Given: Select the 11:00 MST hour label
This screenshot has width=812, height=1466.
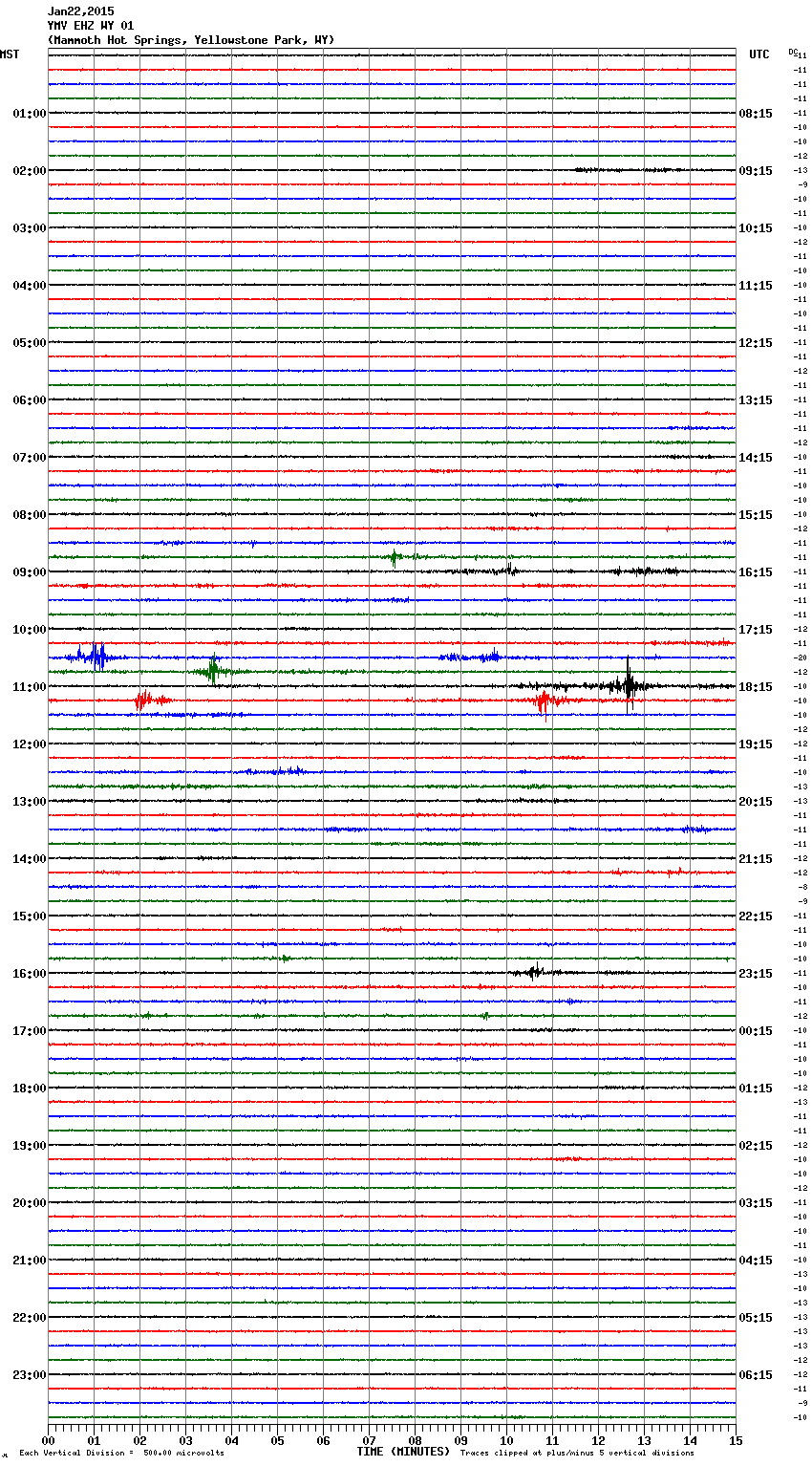Looking at the screenshot, I should (x=29, y=687).
